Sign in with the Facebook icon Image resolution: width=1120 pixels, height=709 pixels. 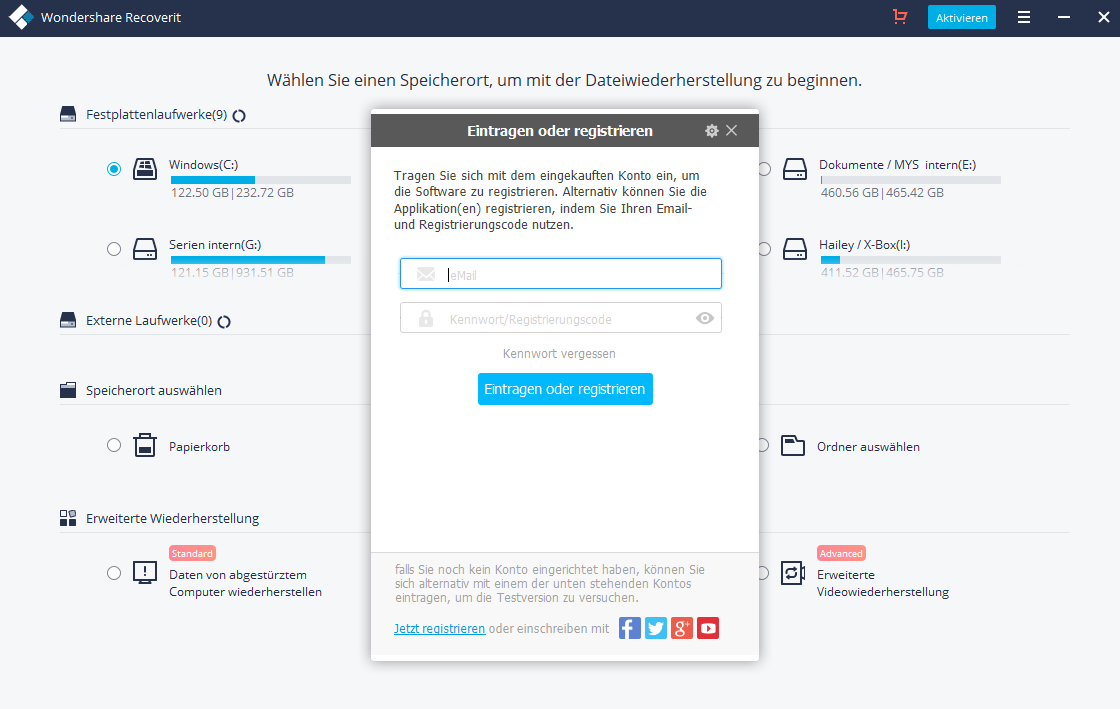[x=630, y=628]
